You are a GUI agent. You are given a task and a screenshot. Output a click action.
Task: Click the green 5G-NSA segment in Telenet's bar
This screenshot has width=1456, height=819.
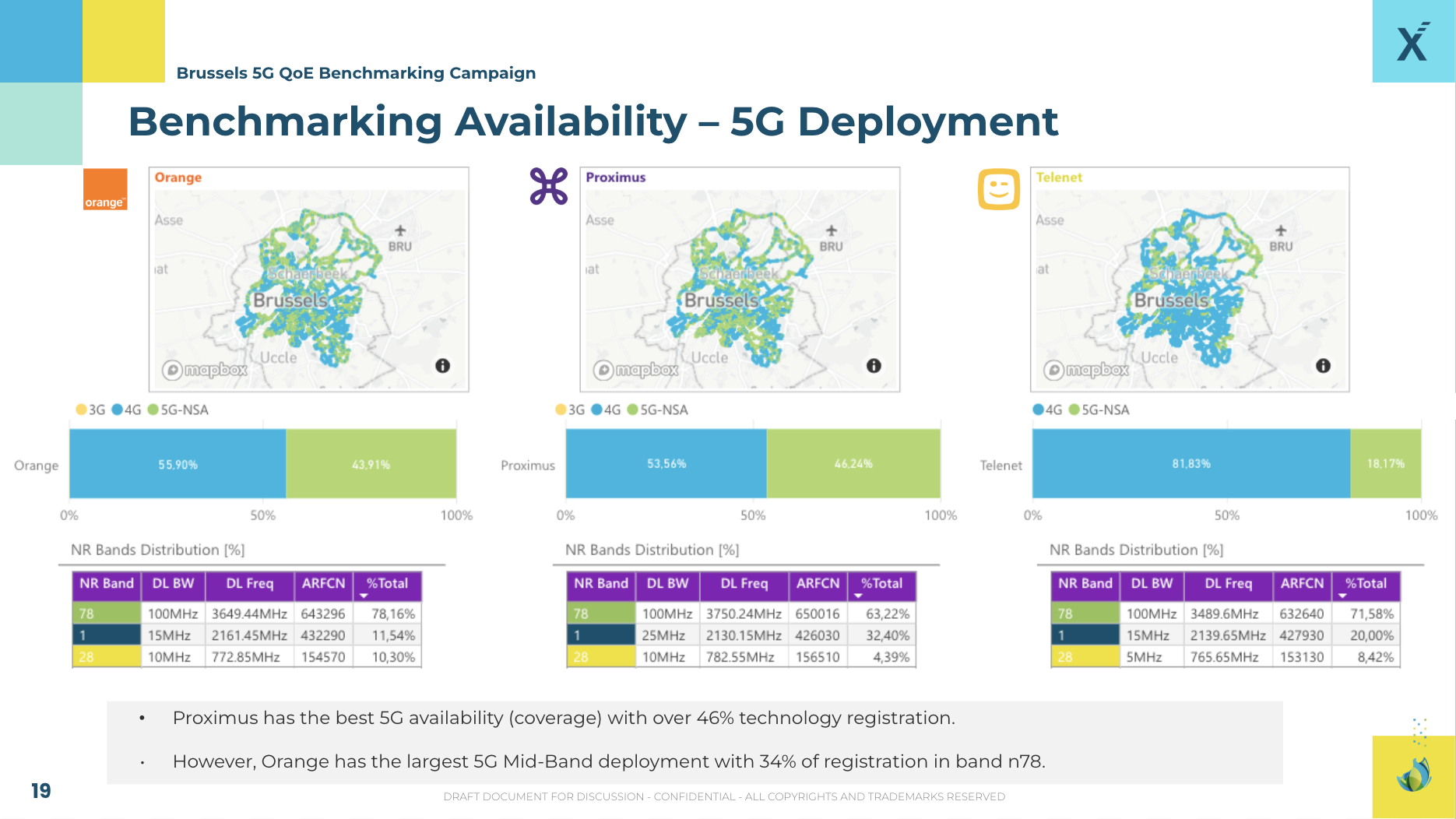1387,463
